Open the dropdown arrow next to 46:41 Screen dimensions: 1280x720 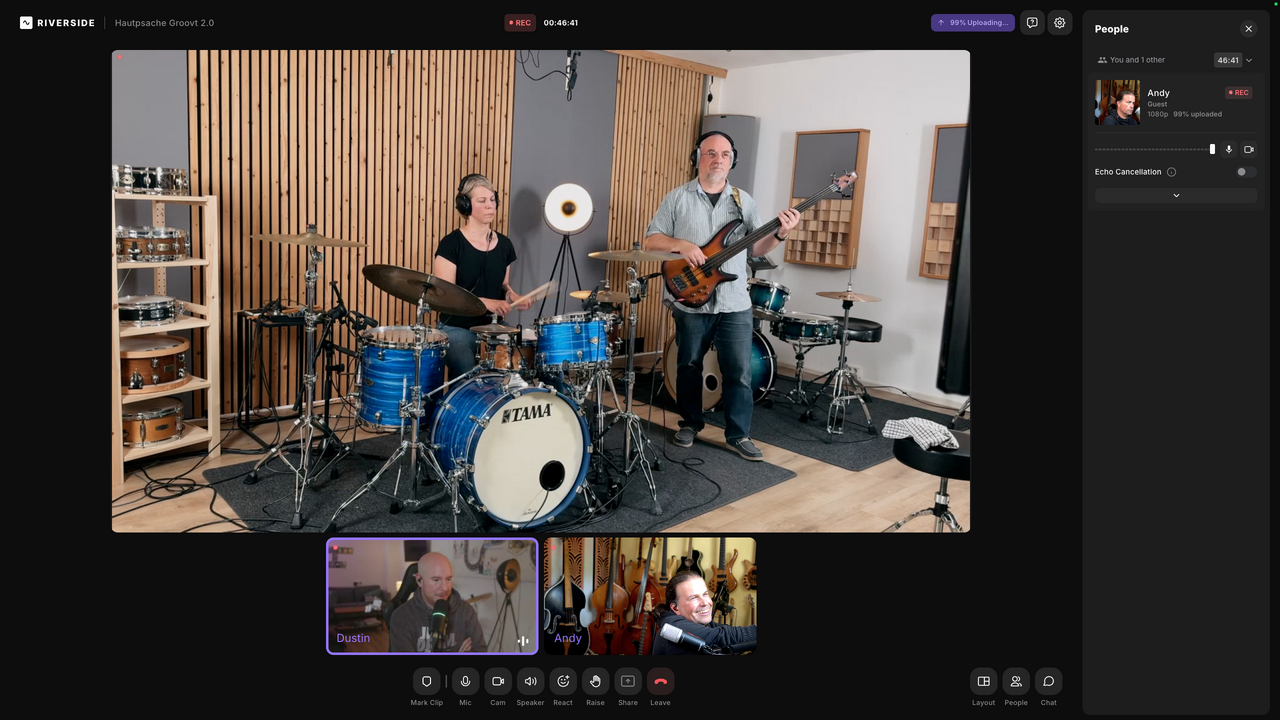pyautogui.click(x=1249, y=60)
